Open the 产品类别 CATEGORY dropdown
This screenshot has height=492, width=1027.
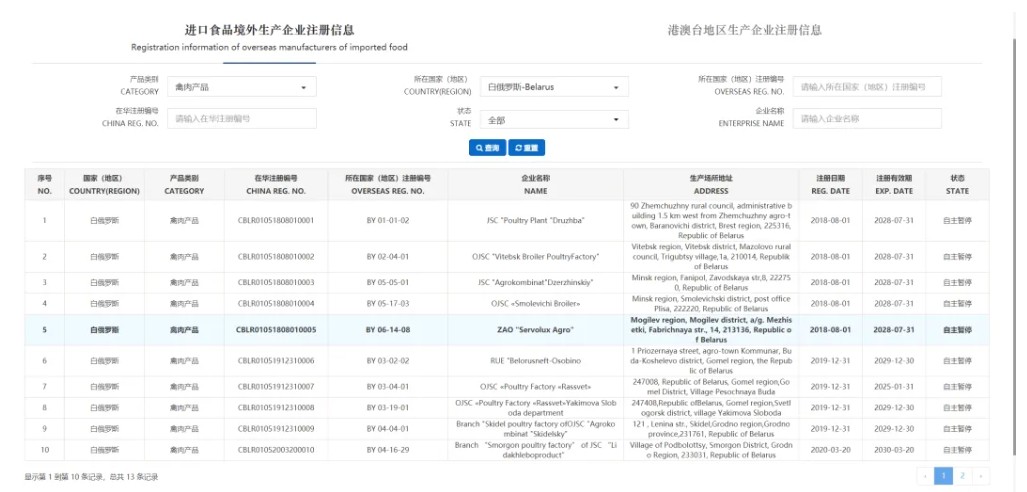click(x=242, y=86)
